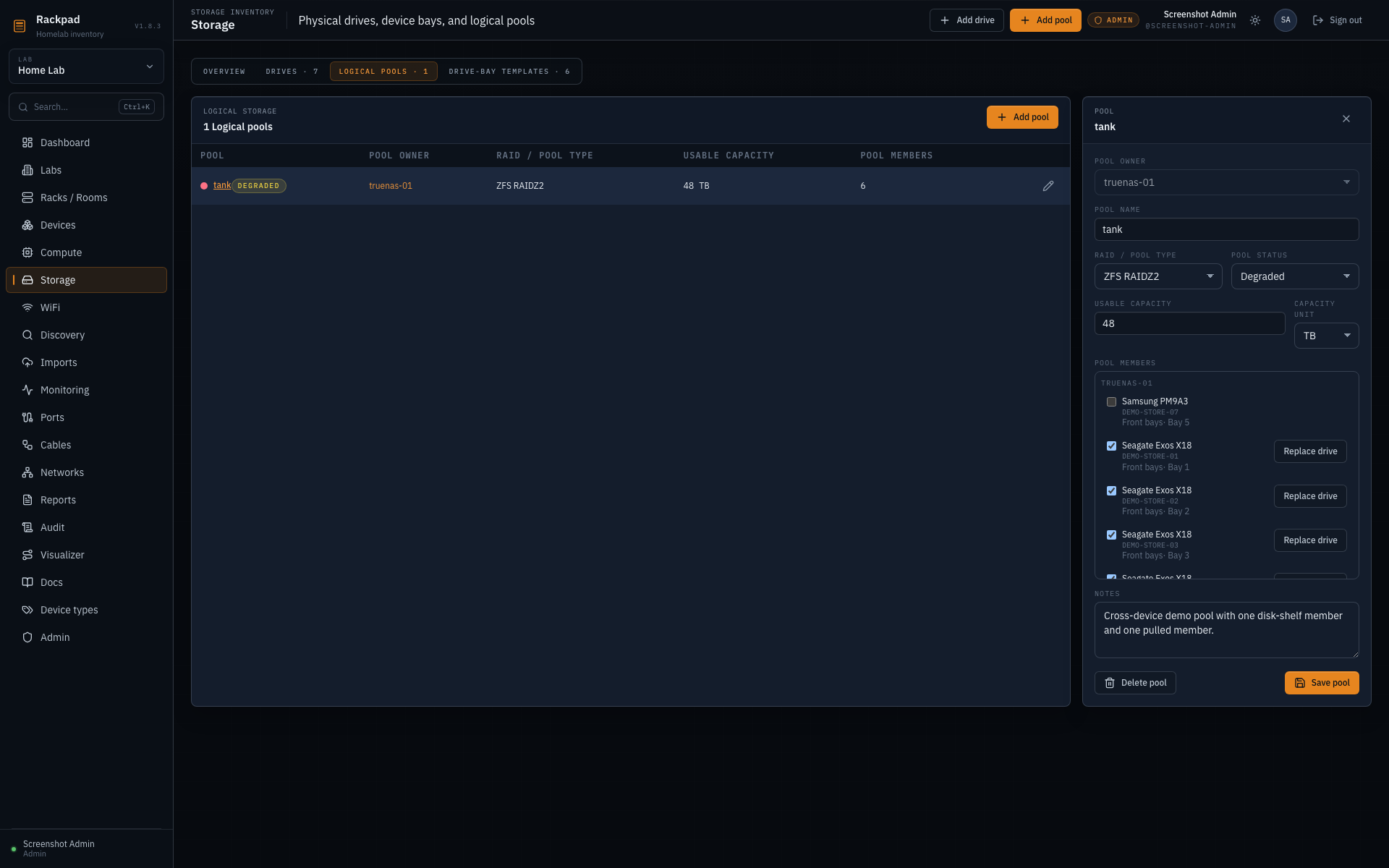Click the Usable capacity field
The width and height of the screenshot is (1389, 868).
click(x=1189, y=323)
